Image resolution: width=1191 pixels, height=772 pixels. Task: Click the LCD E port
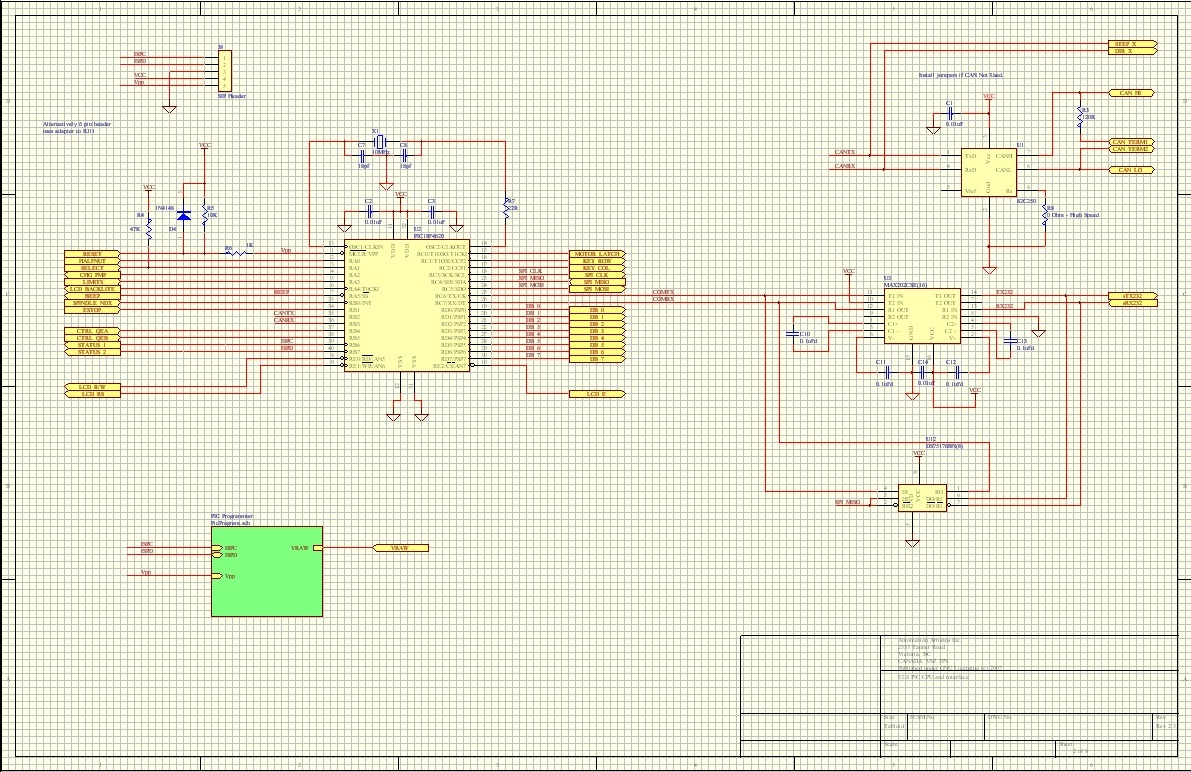[597, 394]
